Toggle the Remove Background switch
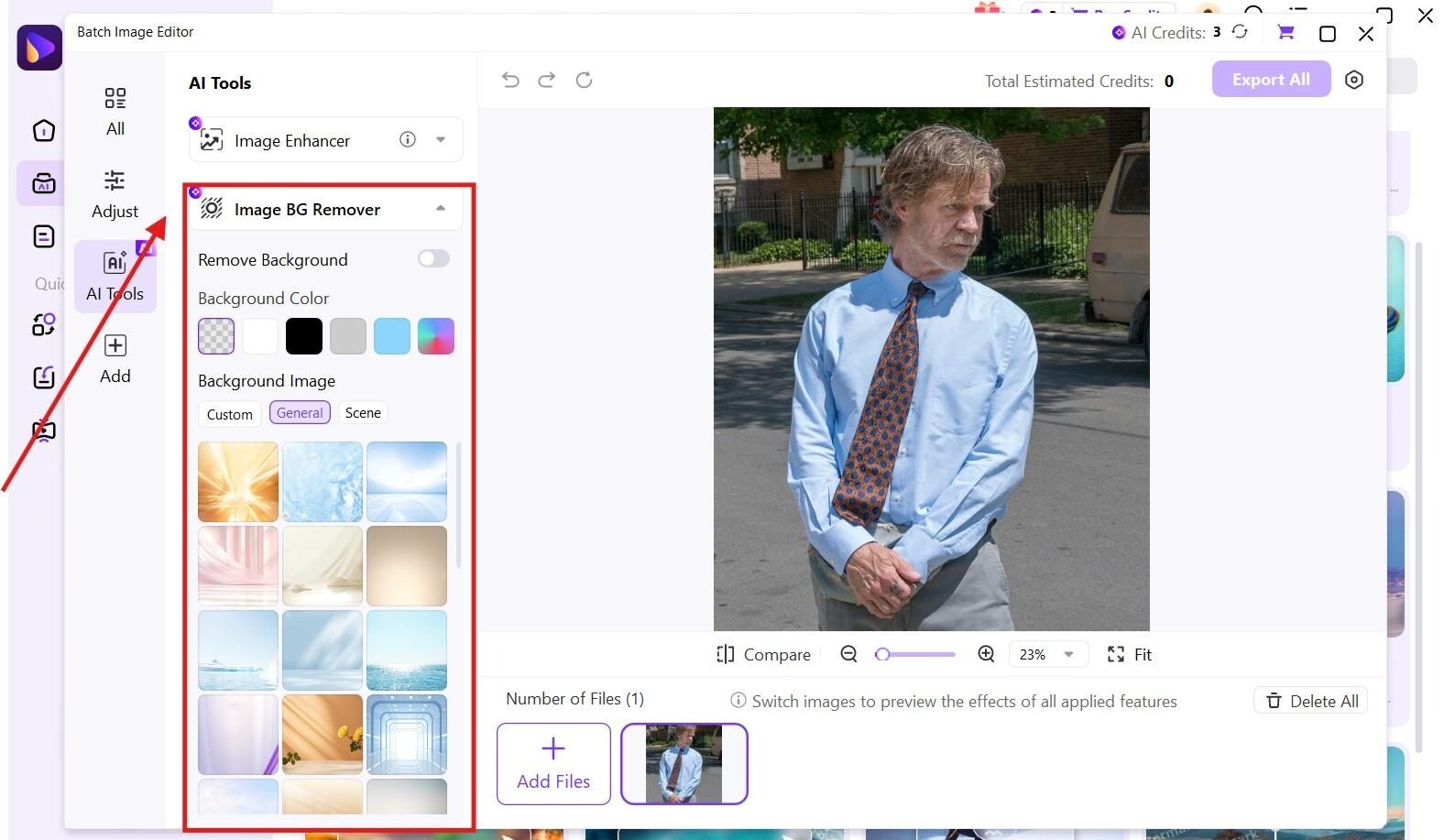The height and width of the screenshot is (840, 1444). (433, 258)
